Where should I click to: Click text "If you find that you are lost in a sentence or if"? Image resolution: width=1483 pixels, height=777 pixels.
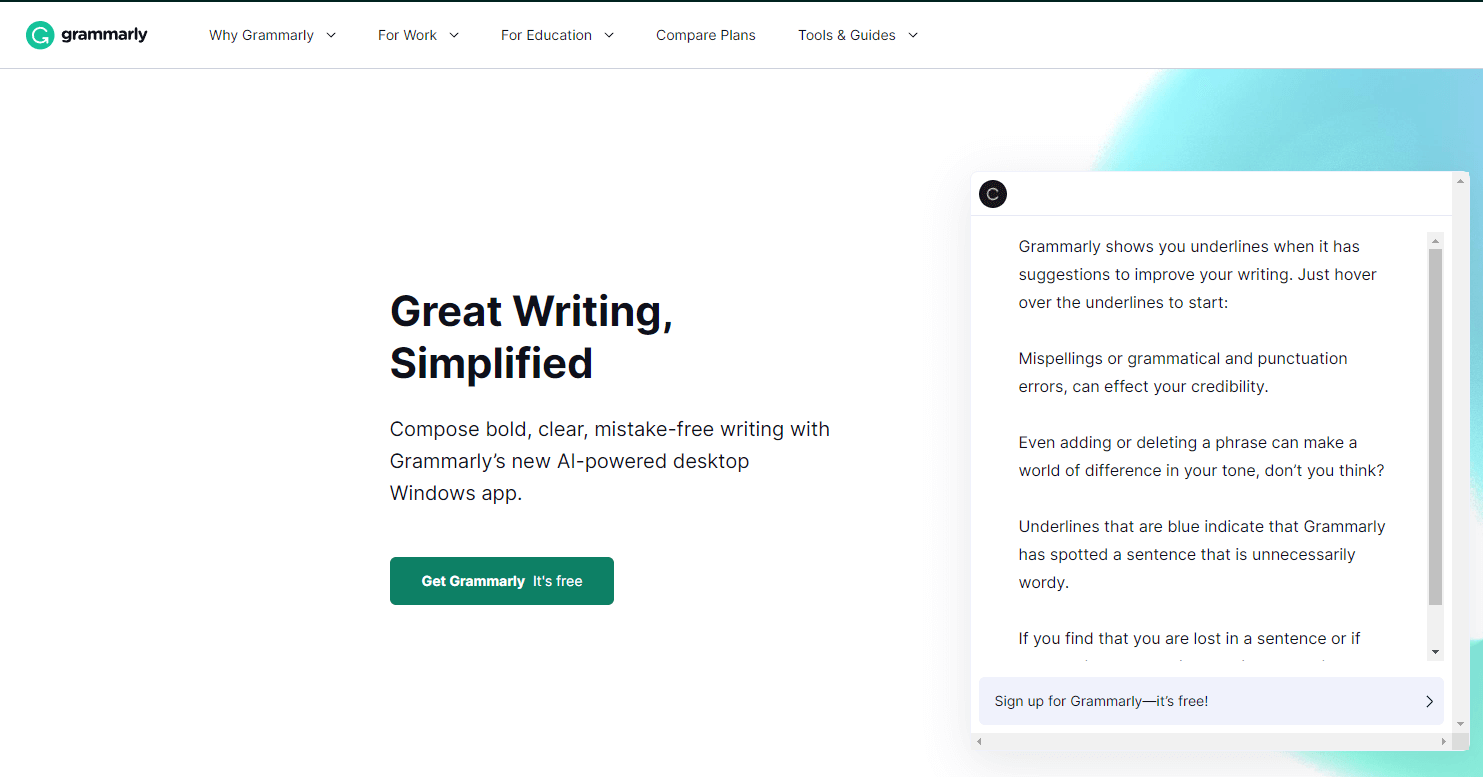pos(1189,639)
